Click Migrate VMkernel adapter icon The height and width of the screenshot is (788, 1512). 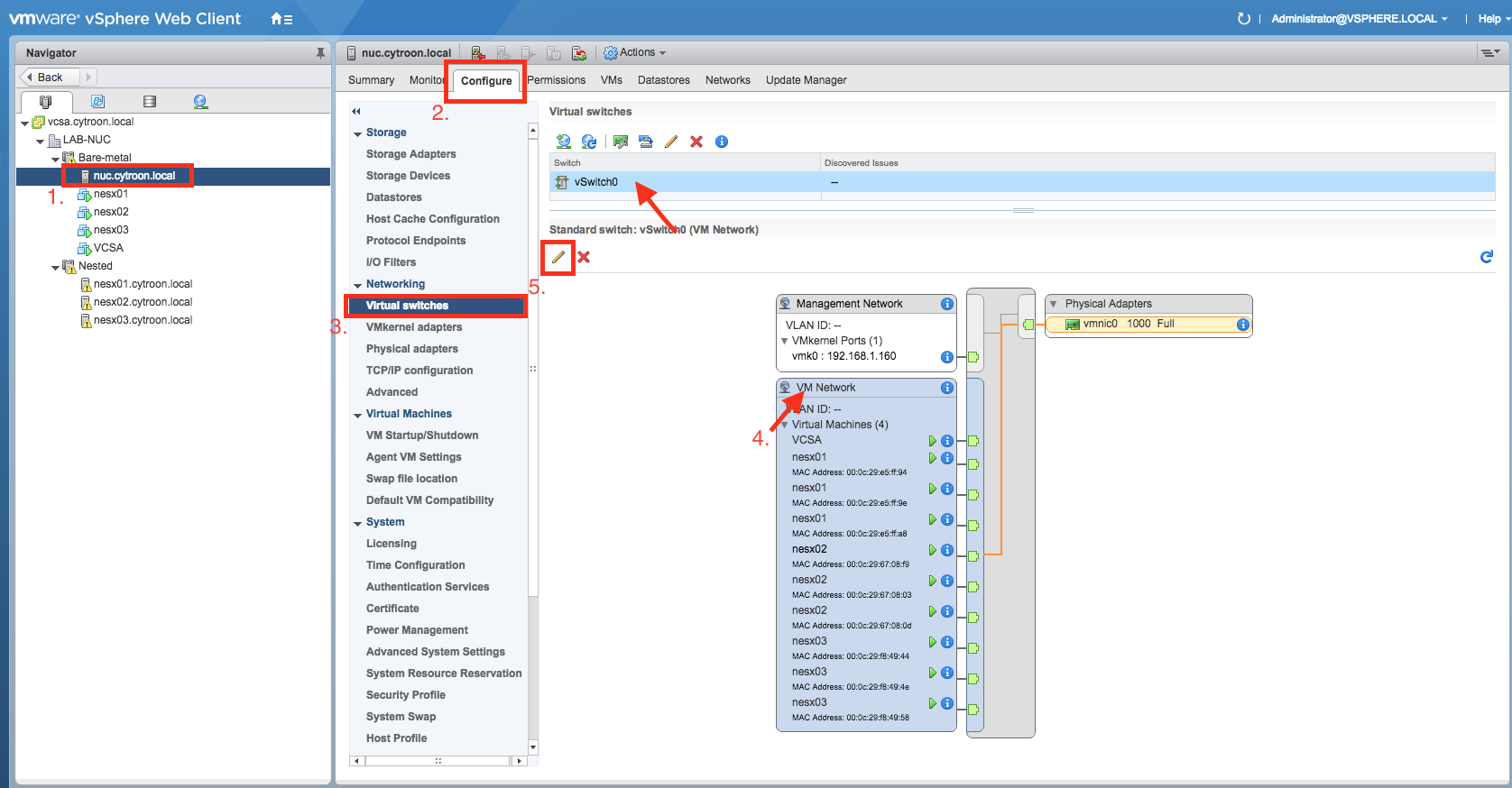[645, 142]
